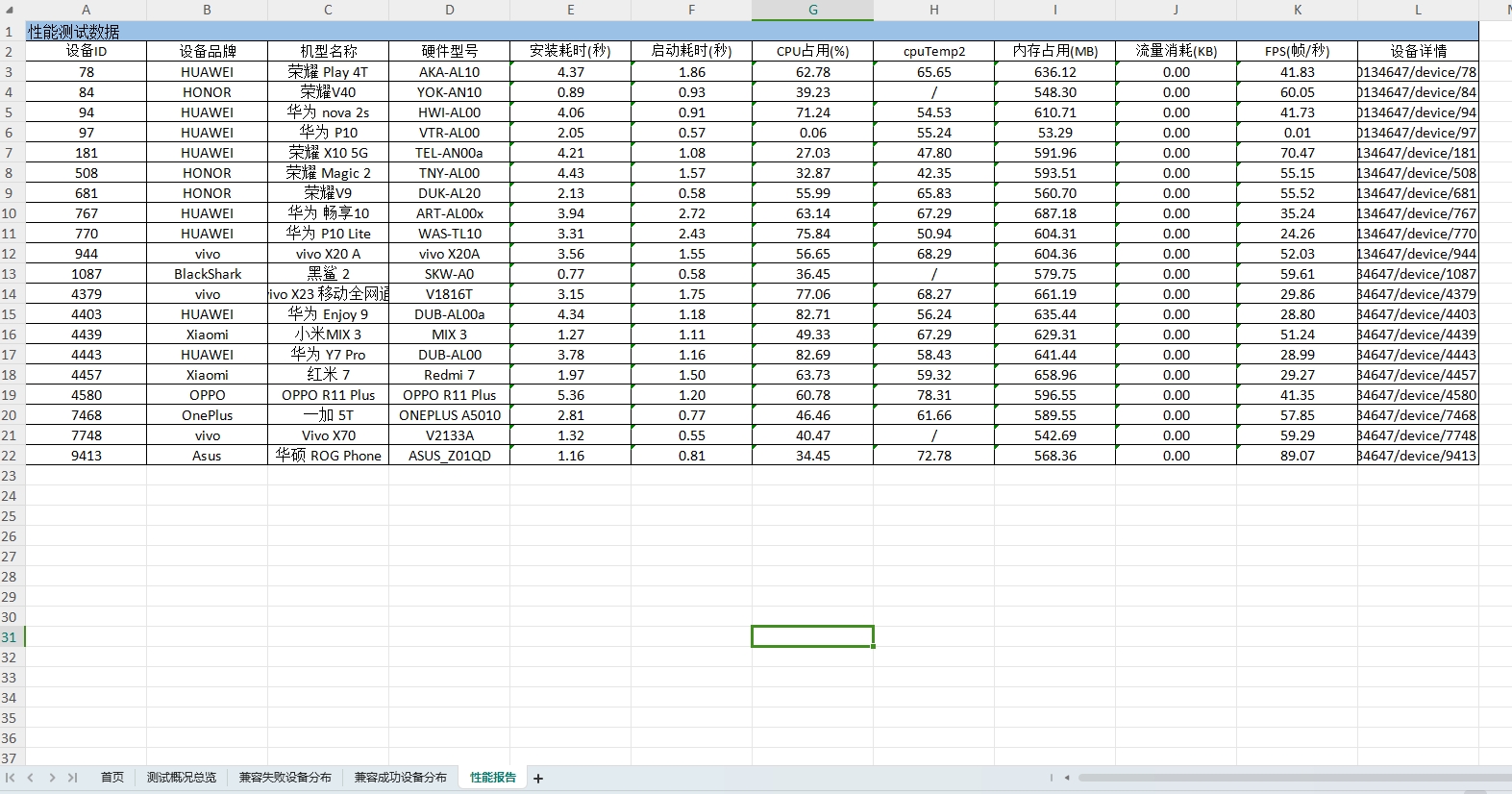Click the 性能测试数据 title cell
This screenshot has height=794, width=1512.
click(x=752, y=32)
